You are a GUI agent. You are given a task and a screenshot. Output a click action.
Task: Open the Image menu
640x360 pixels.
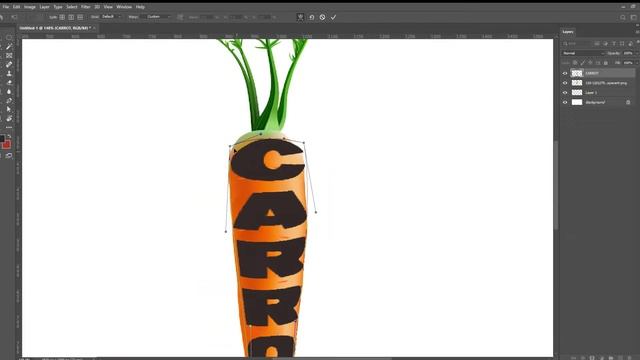click(29, 7)
